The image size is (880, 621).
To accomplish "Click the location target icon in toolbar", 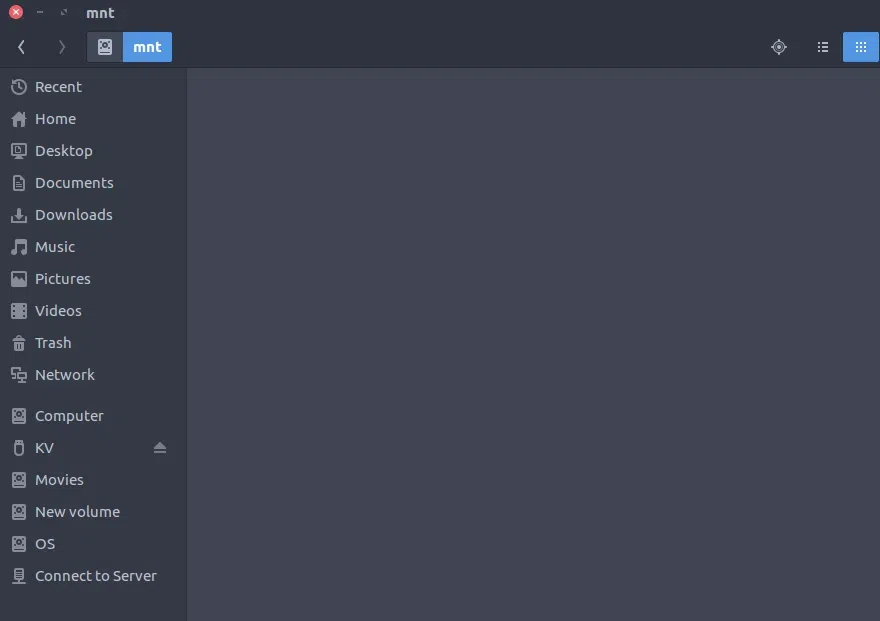I will (779, 47).
